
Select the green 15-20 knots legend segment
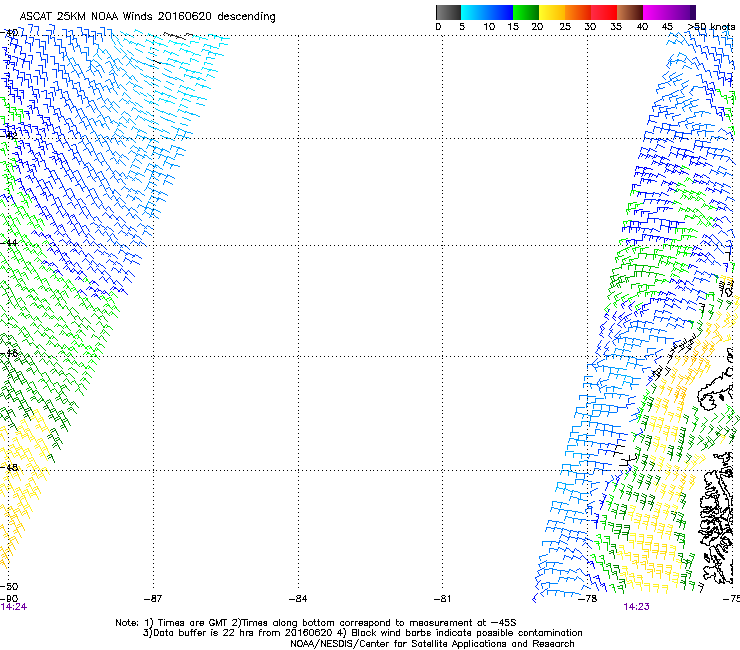526,12
